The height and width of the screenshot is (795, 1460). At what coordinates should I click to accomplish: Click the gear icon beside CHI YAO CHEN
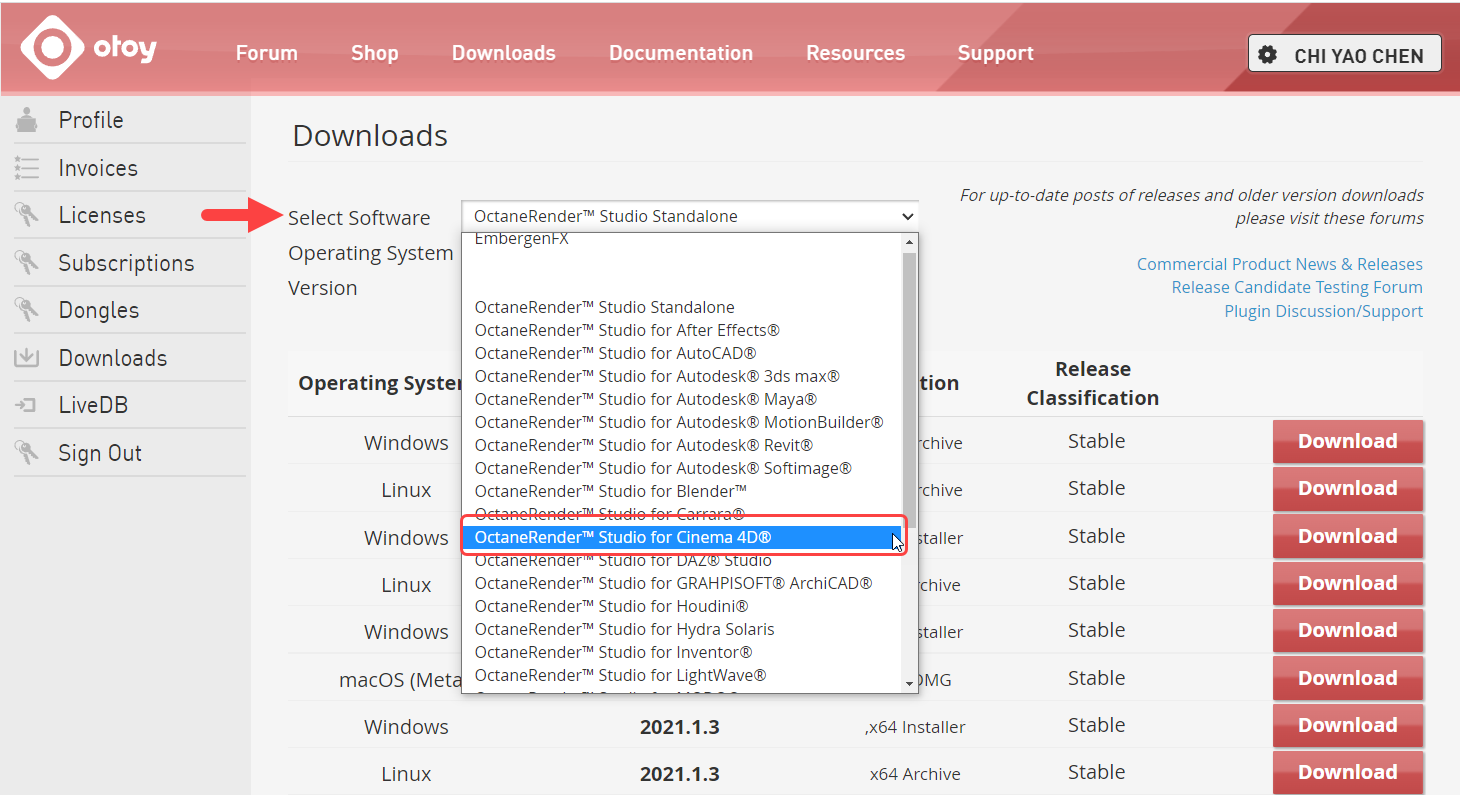(1267, 55)
